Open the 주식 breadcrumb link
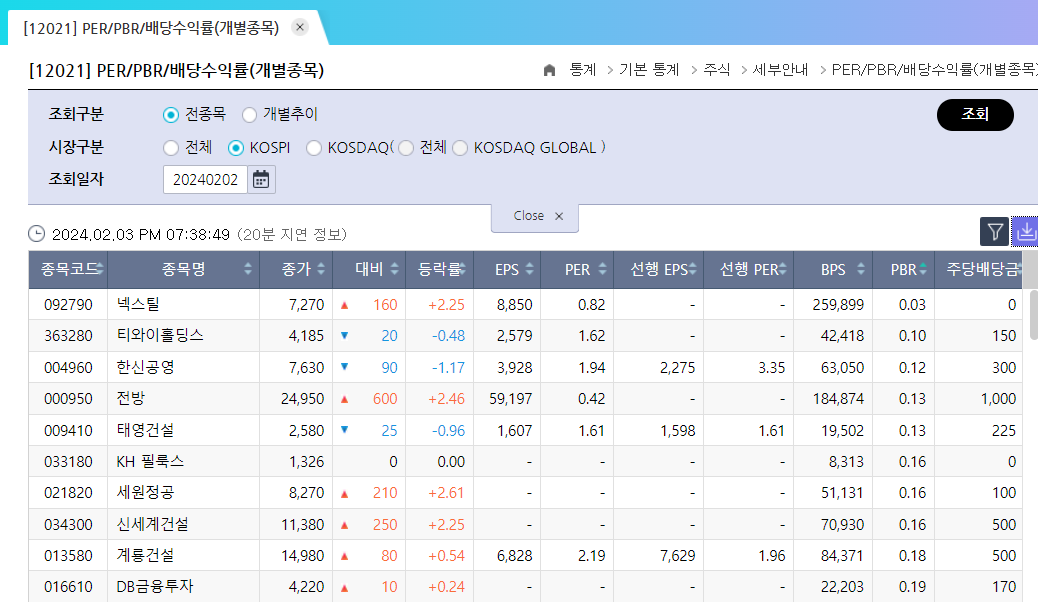Viewport: 1038px width, 602px height. pyautogui.click(x=716, y=70)
